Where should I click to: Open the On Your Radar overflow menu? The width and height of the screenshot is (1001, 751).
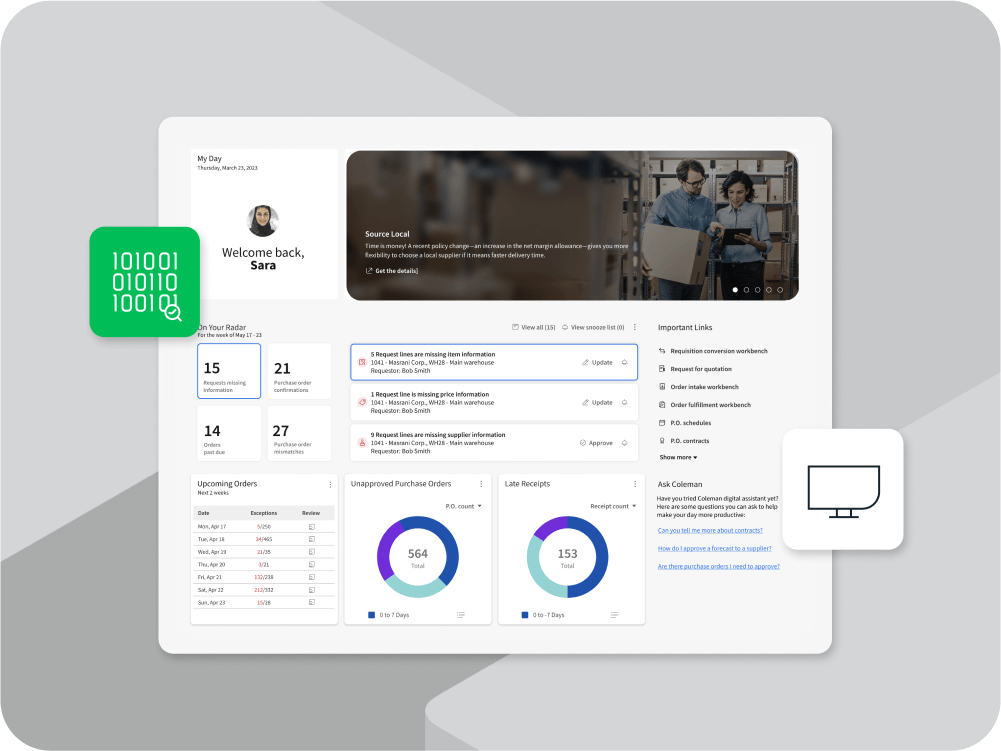point(634,326)
